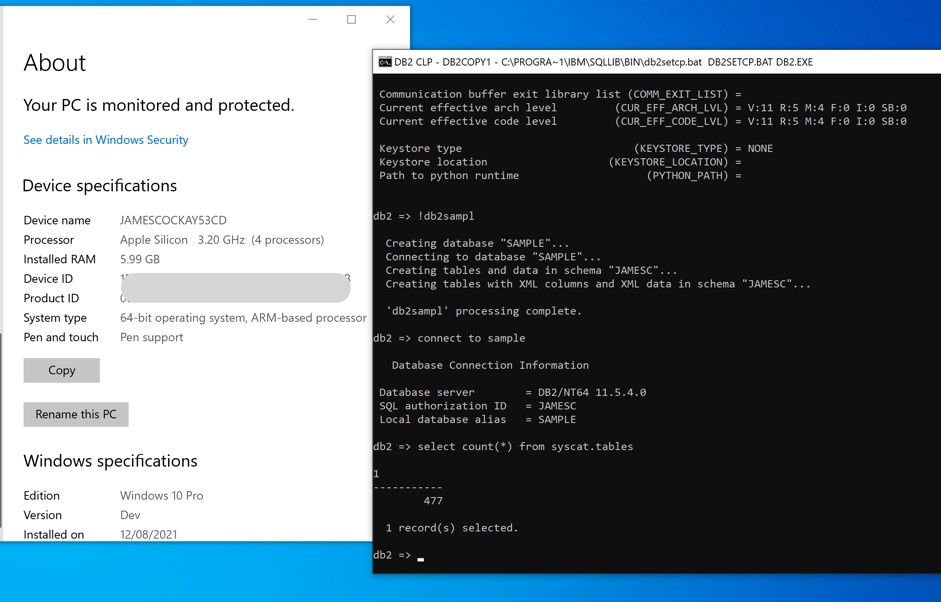Click the Creating database "SAMPLE" line
This screenshot has height=602, width=941.
(x=477, y=243)
